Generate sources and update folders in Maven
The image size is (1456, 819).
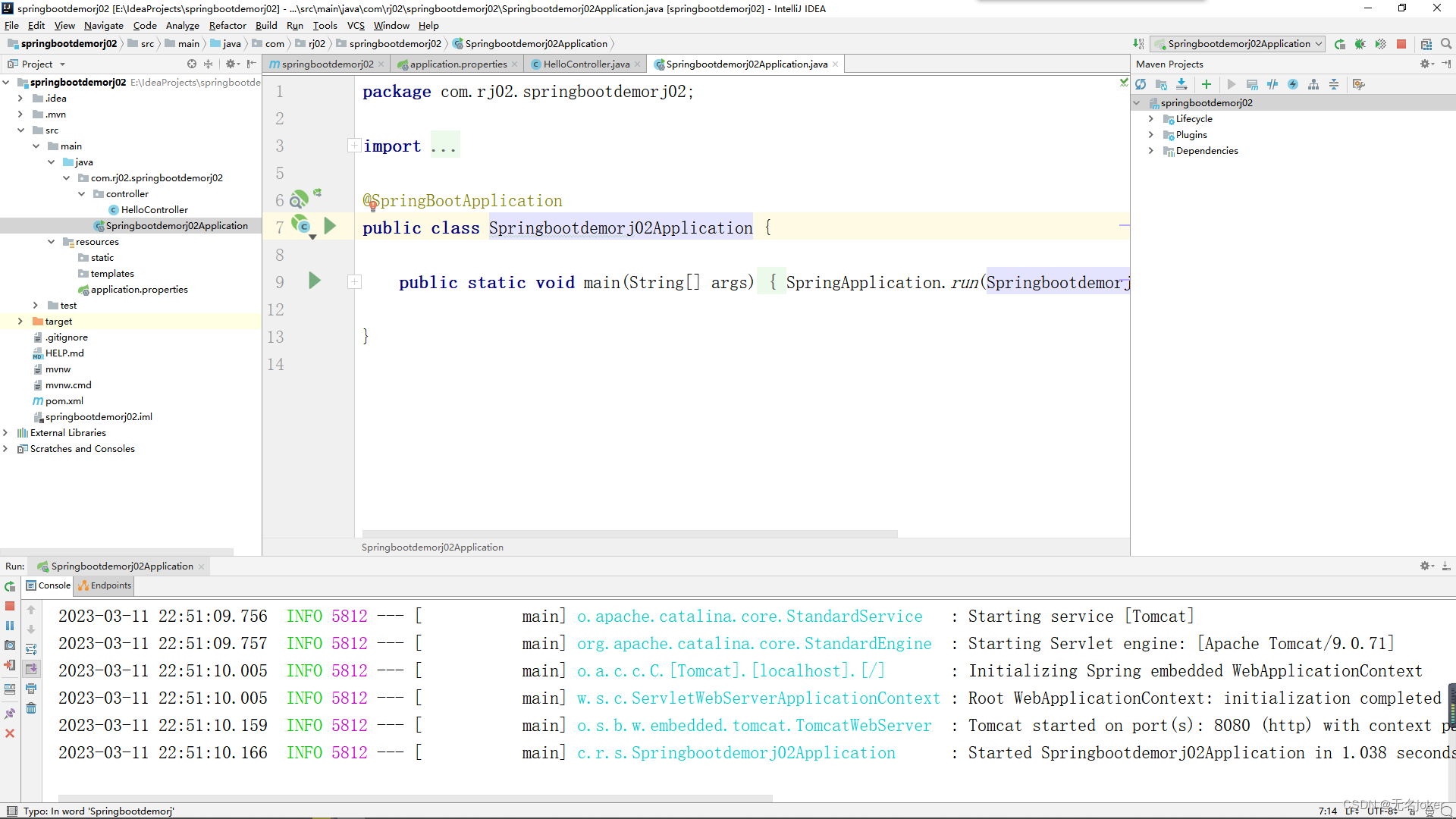click(x=1161, y=84)
